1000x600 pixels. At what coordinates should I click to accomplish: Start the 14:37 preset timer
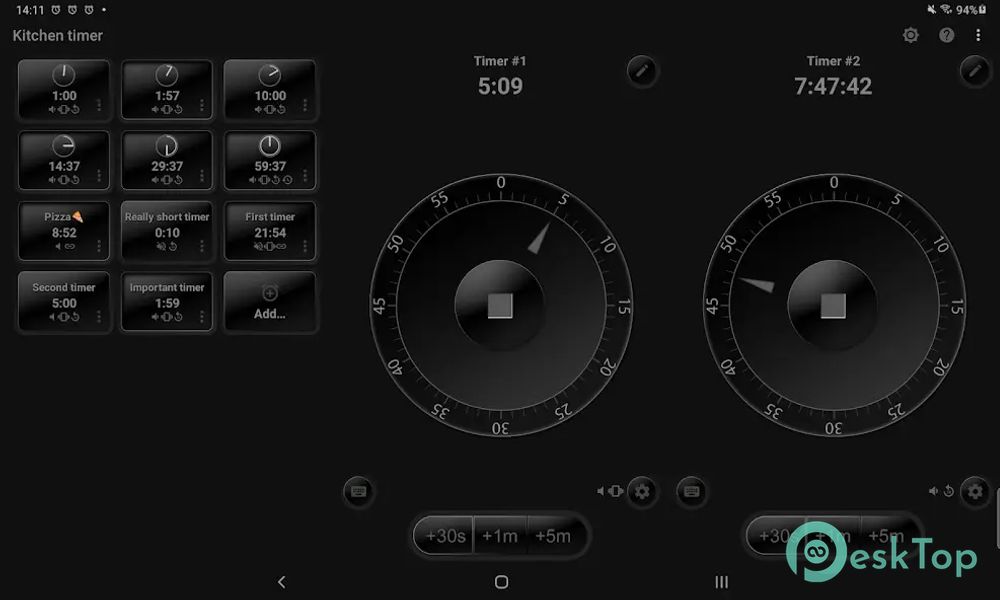[64, 161]
